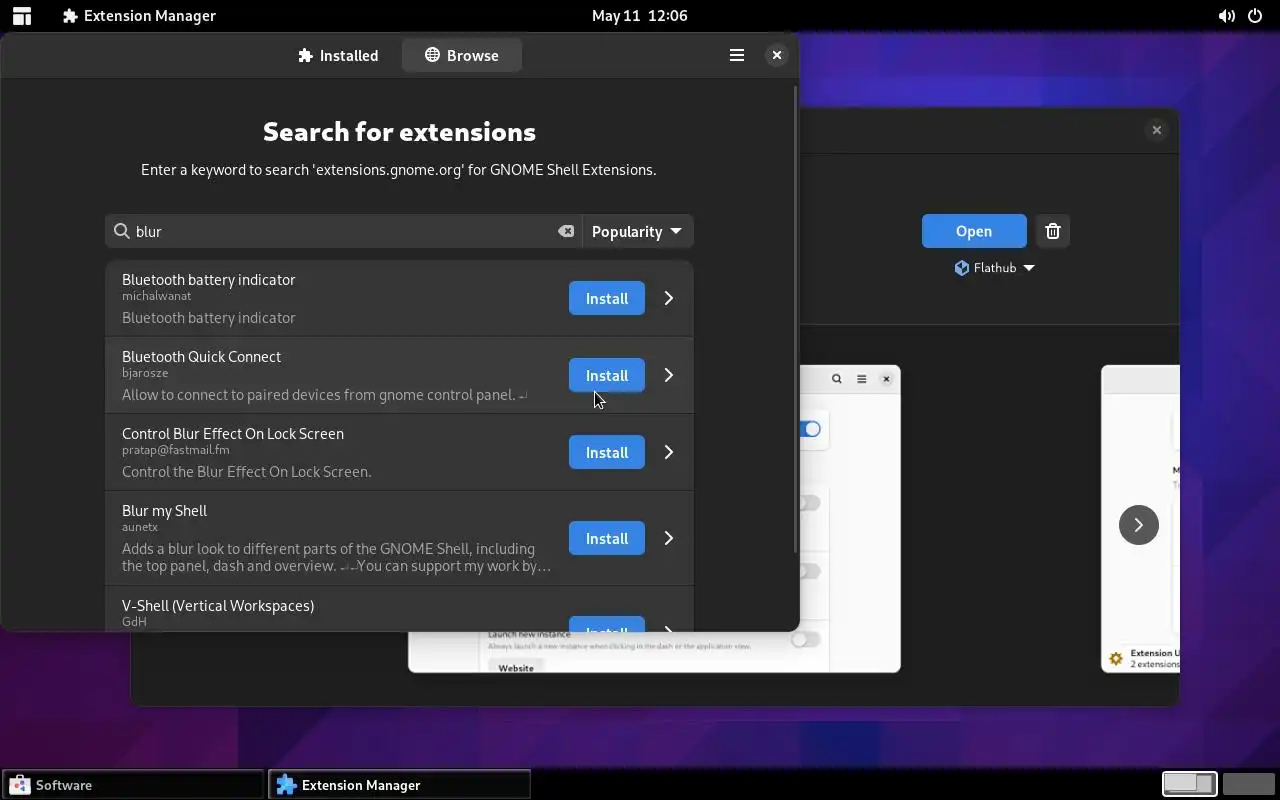Open the Extension Manager app menu in top bar
This screenshot has width=1280, height=800.
click(139, 16)
